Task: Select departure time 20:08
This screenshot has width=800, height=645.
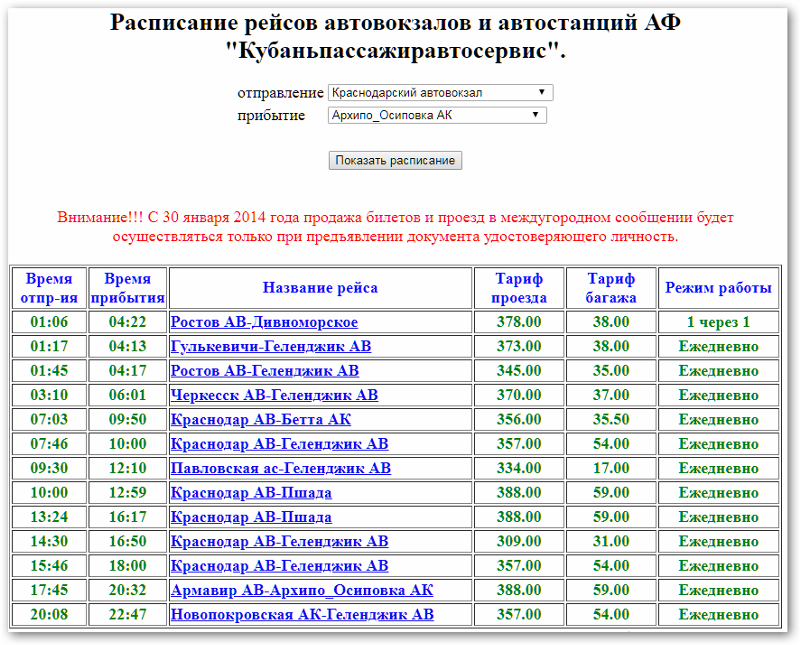Action: click(x=49, y=614)
